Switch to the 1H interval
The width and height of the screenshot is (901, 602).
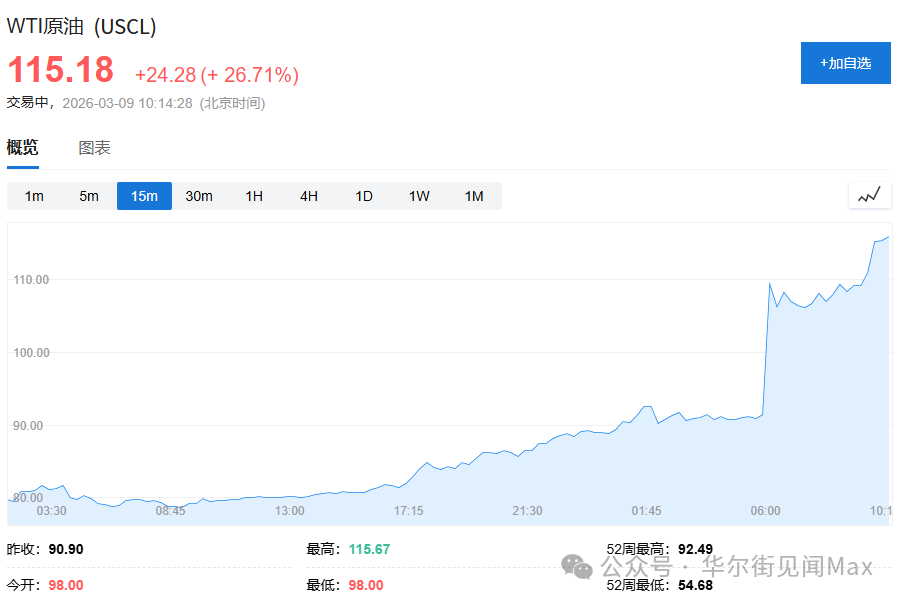(253, 196)
